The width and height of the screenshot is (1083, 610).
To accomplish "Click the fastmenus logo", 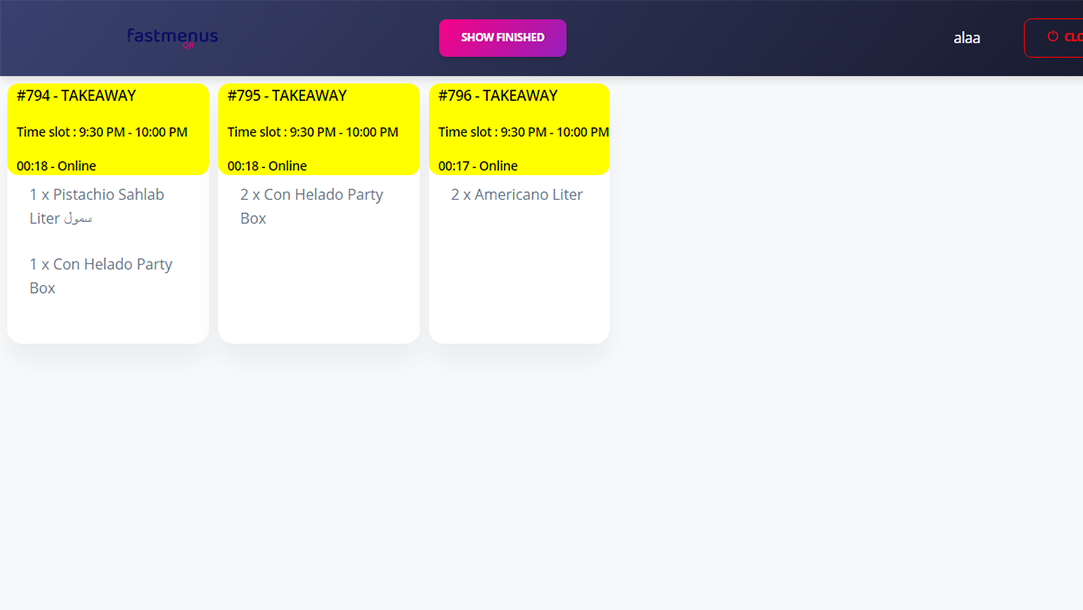I will [172, 38].
